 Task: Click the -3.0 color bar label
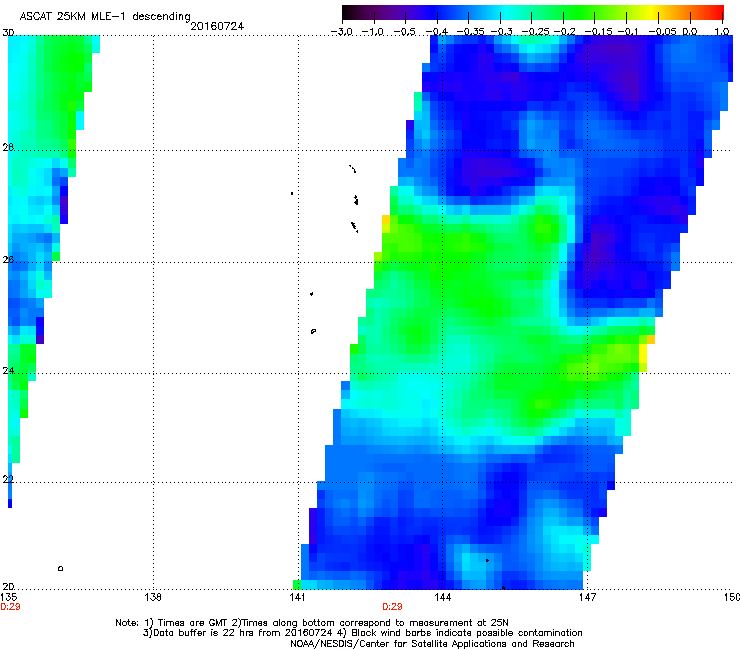tap(342, 32)
